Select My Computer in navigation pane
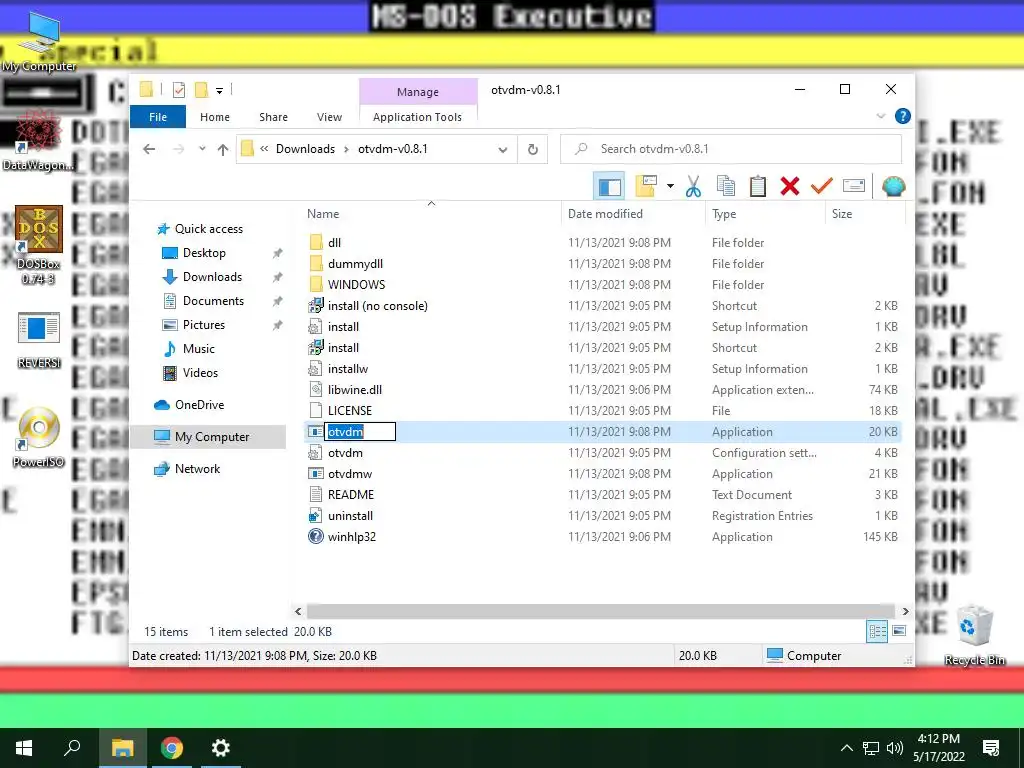This screenshot has width=1024, height=768. (212, 437)
